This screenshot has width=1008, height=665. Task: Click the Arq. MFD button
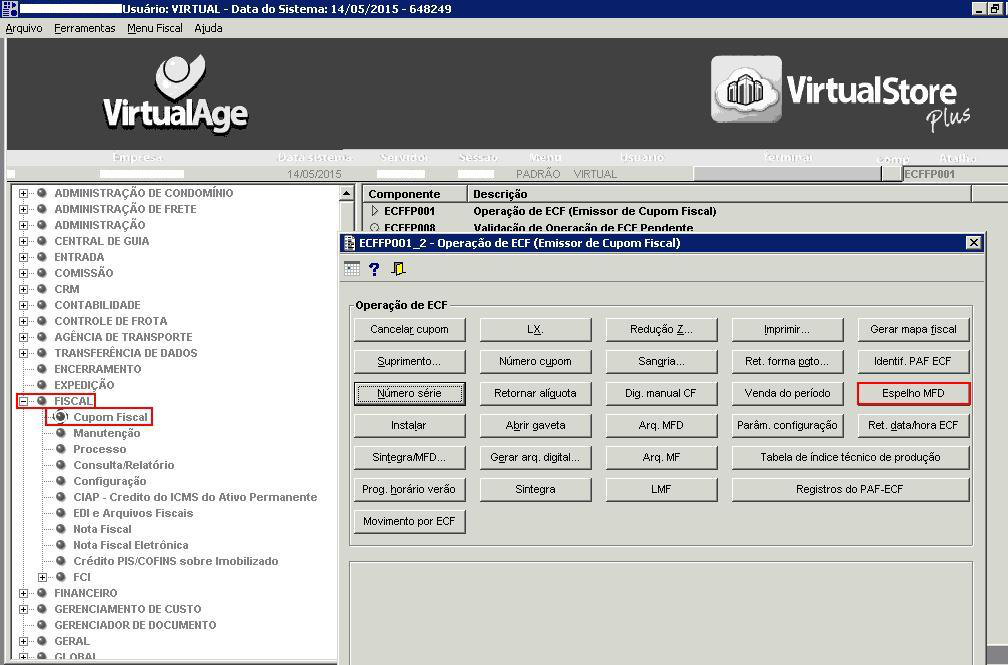(662, 426)
